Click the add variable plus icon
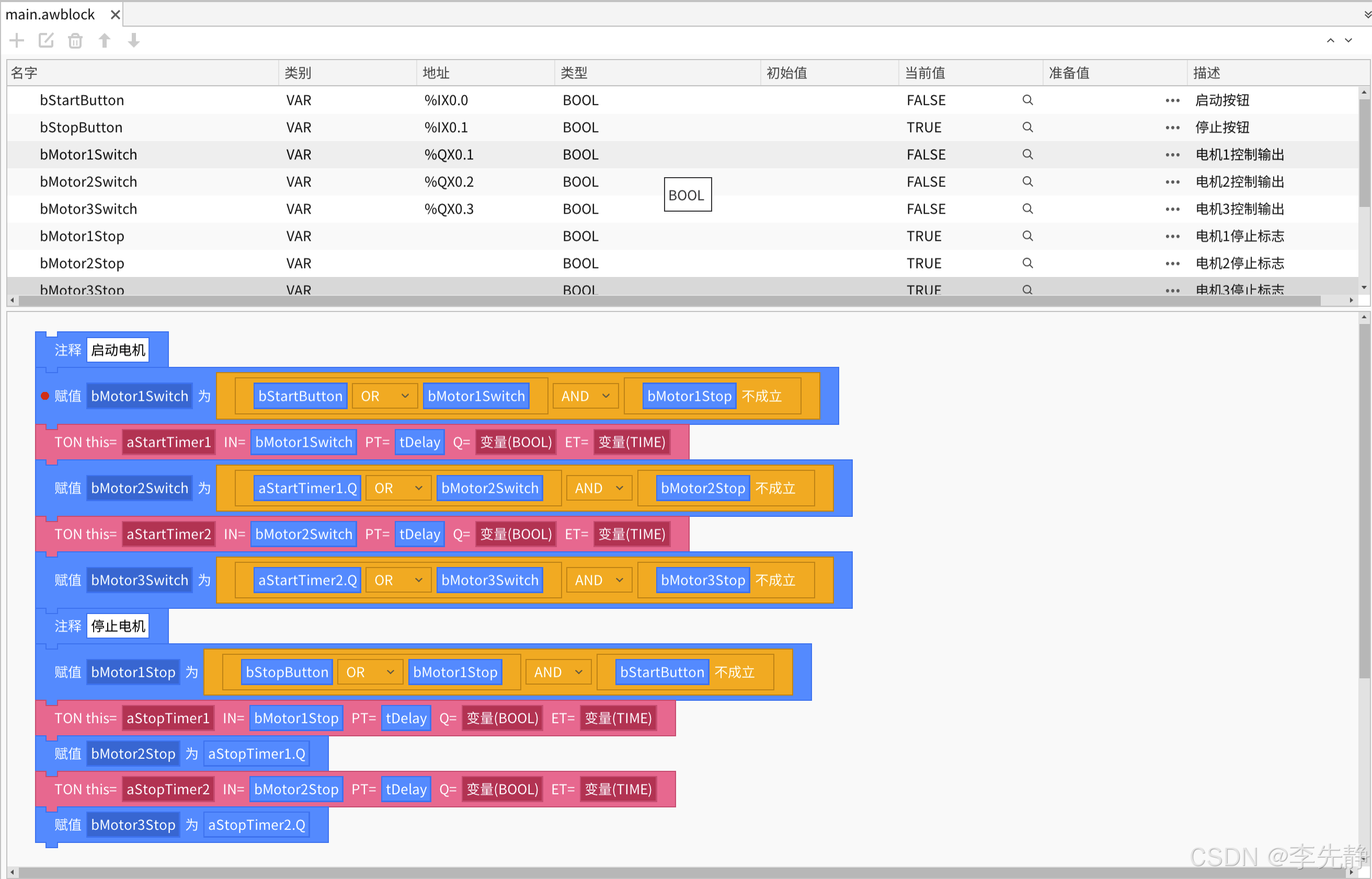 [17, 41]
